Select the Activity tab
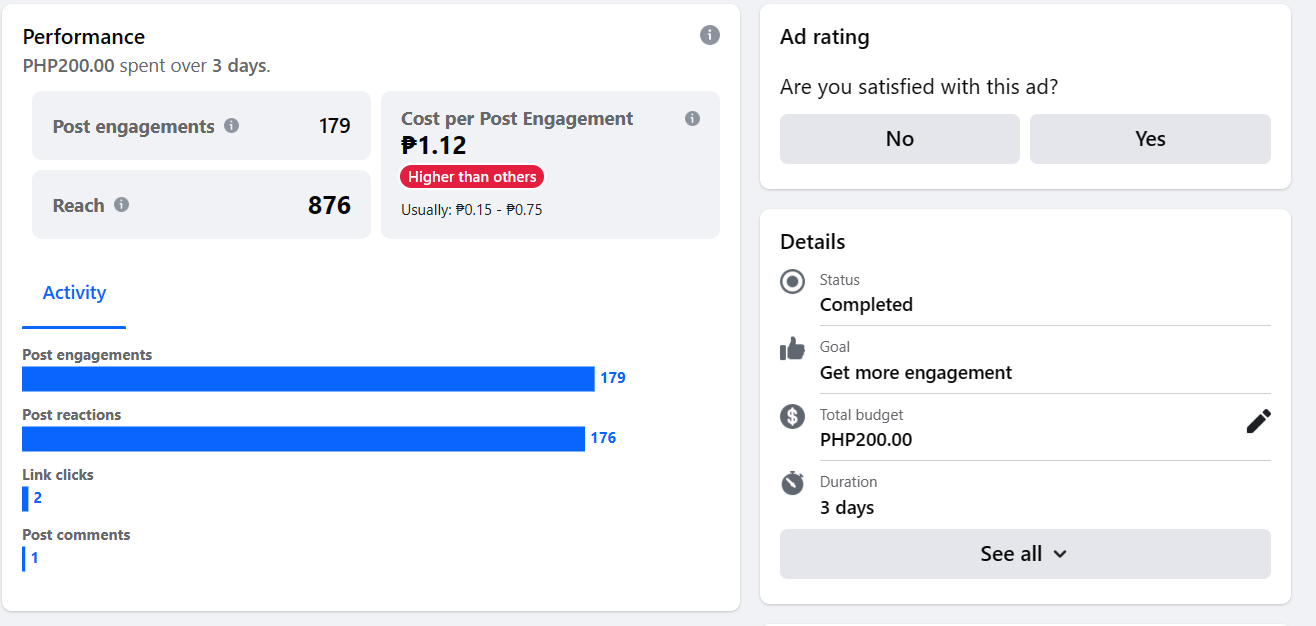1316x626 pixels. 74,293
